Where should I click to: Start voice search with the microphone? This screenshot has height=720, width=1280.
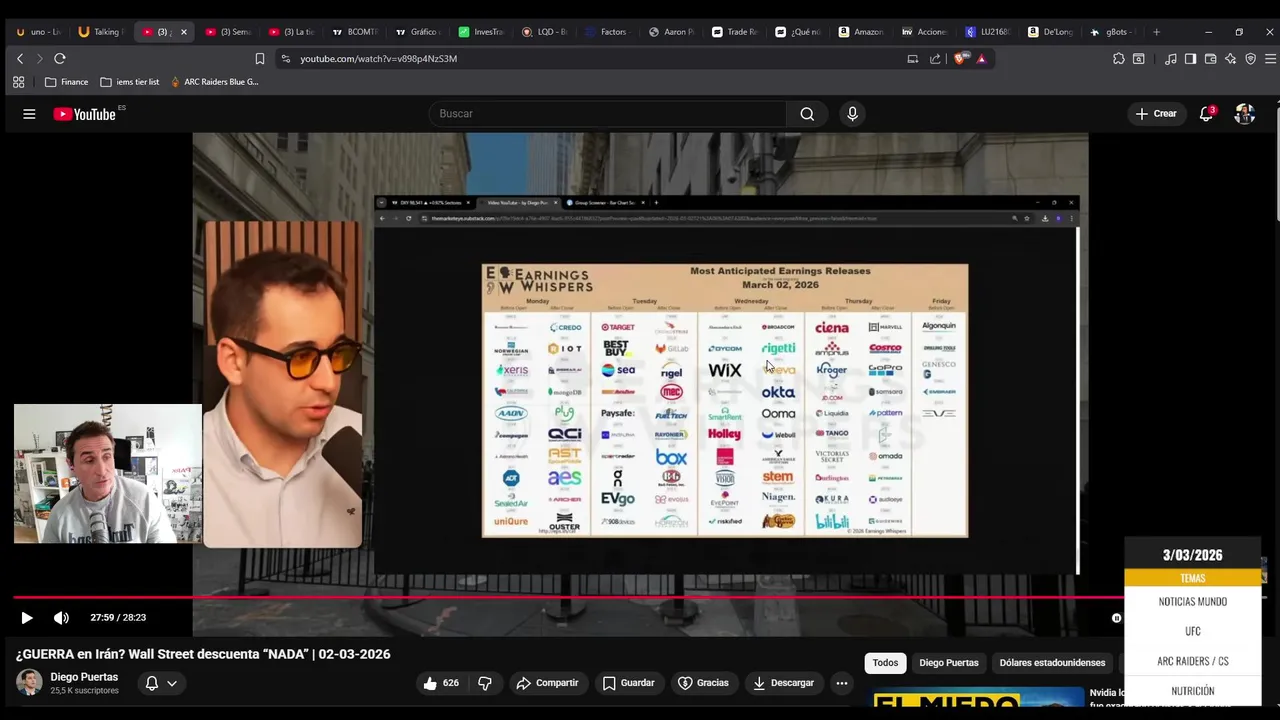[x=852, y=114]
